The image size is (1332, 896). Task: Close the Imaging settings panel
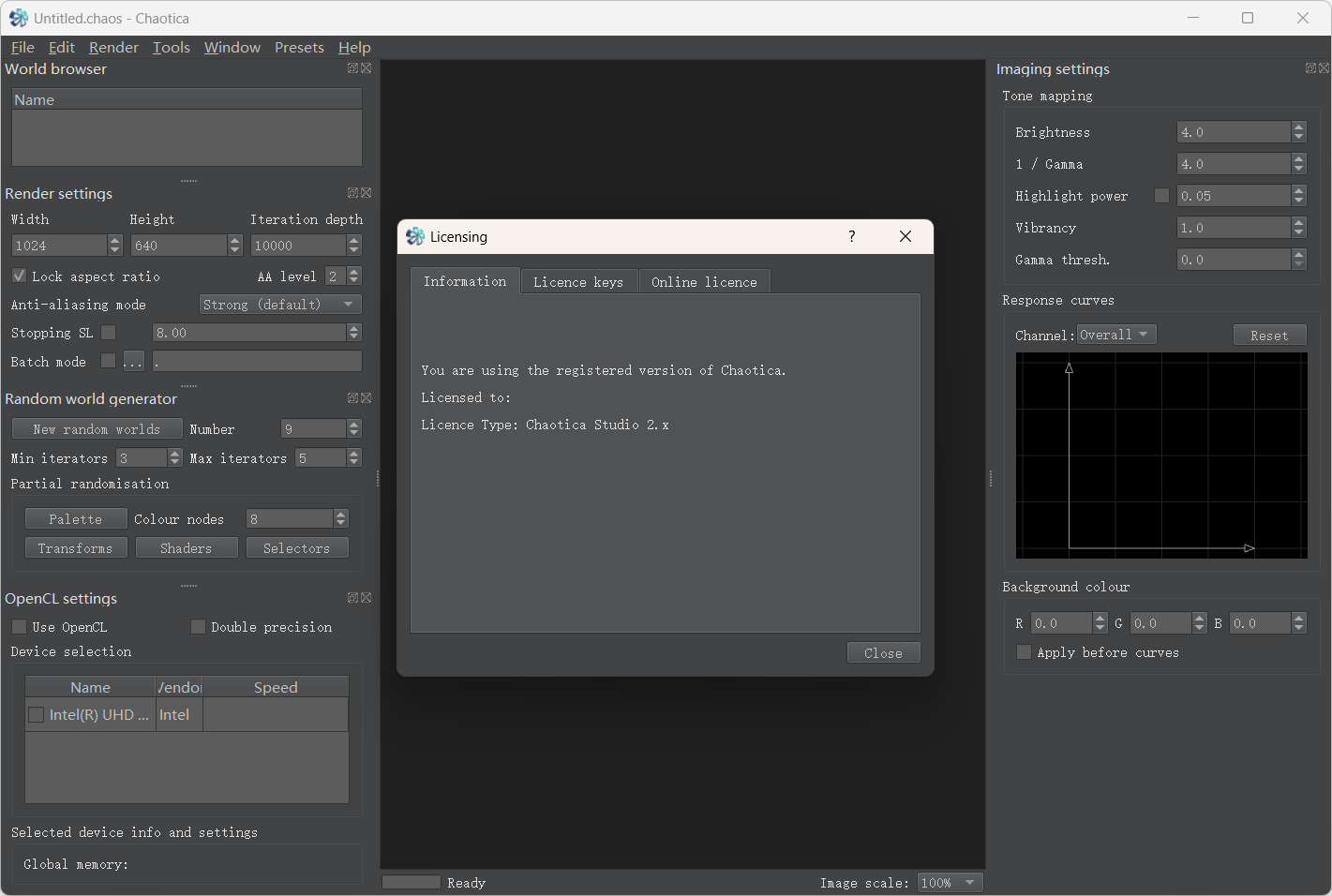coord(1325,68)
